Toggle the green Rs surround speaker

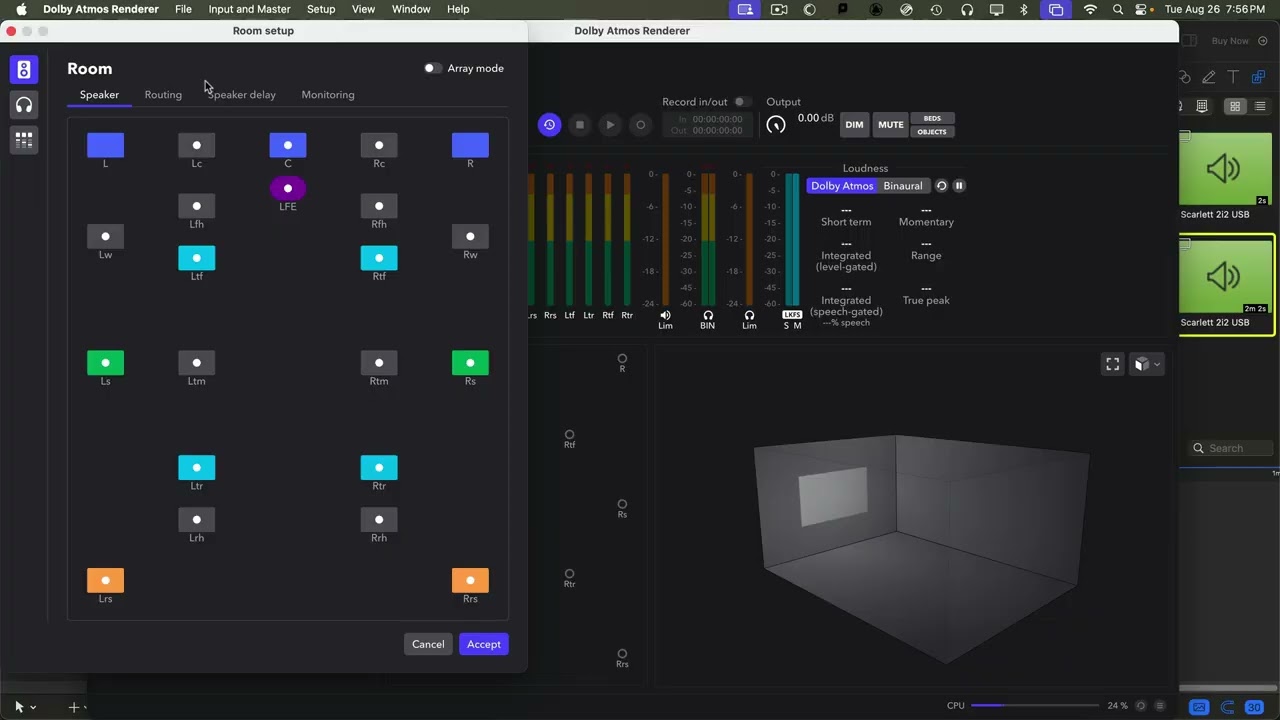coord(470,363)
